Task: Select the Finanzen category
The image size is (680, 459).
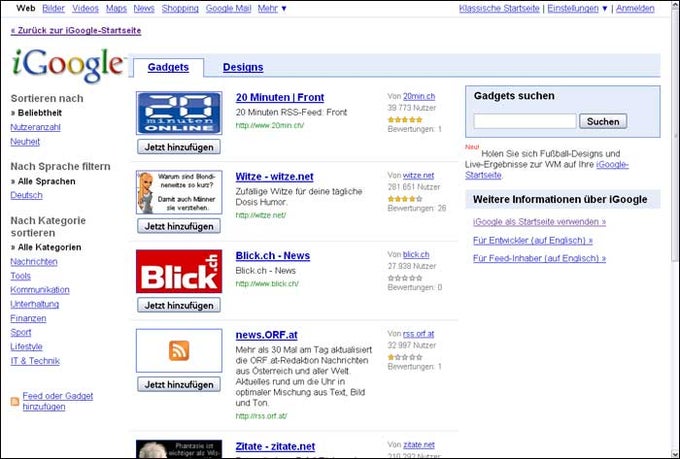Action: 28,318
